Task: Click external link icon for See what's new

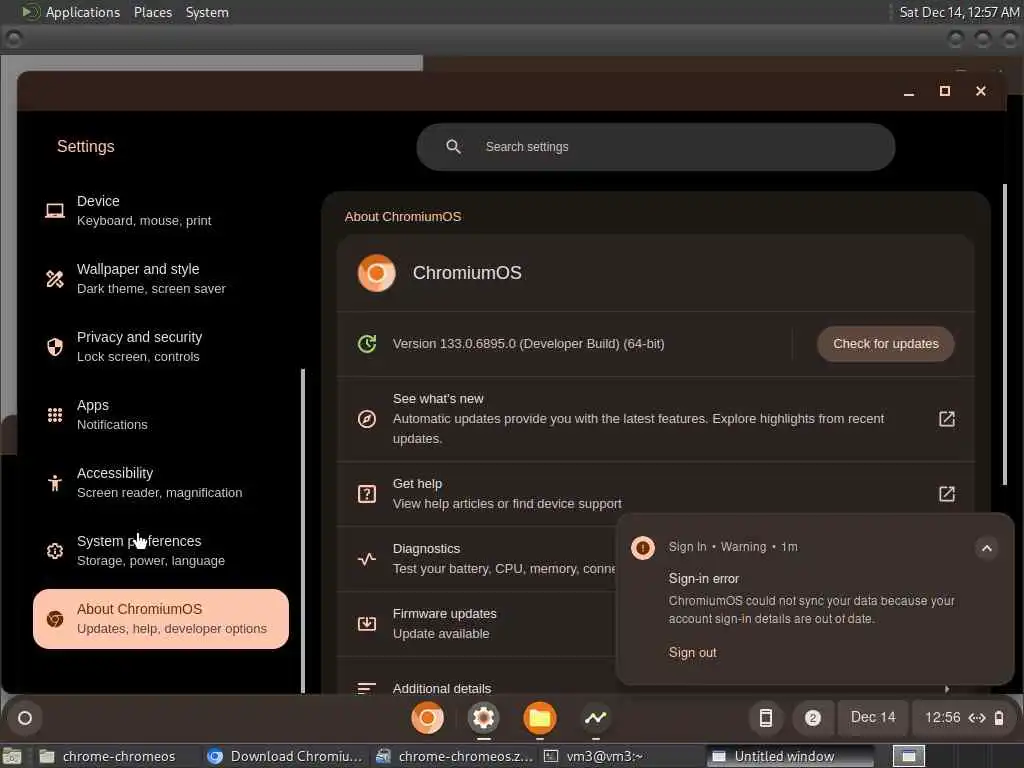Action: [x=947, y=419]
